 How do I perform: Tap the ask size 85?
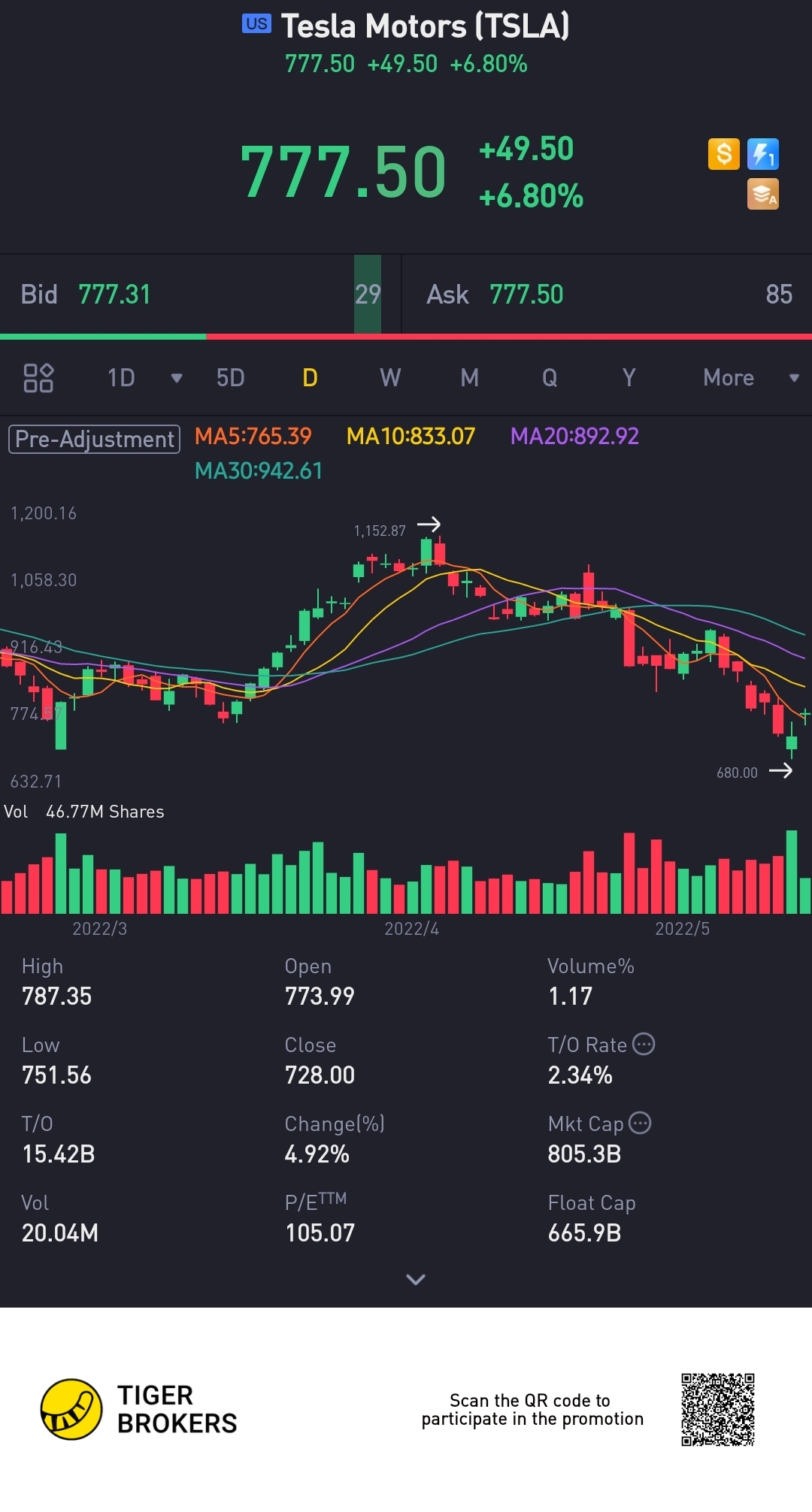click(x=779, y=295)
